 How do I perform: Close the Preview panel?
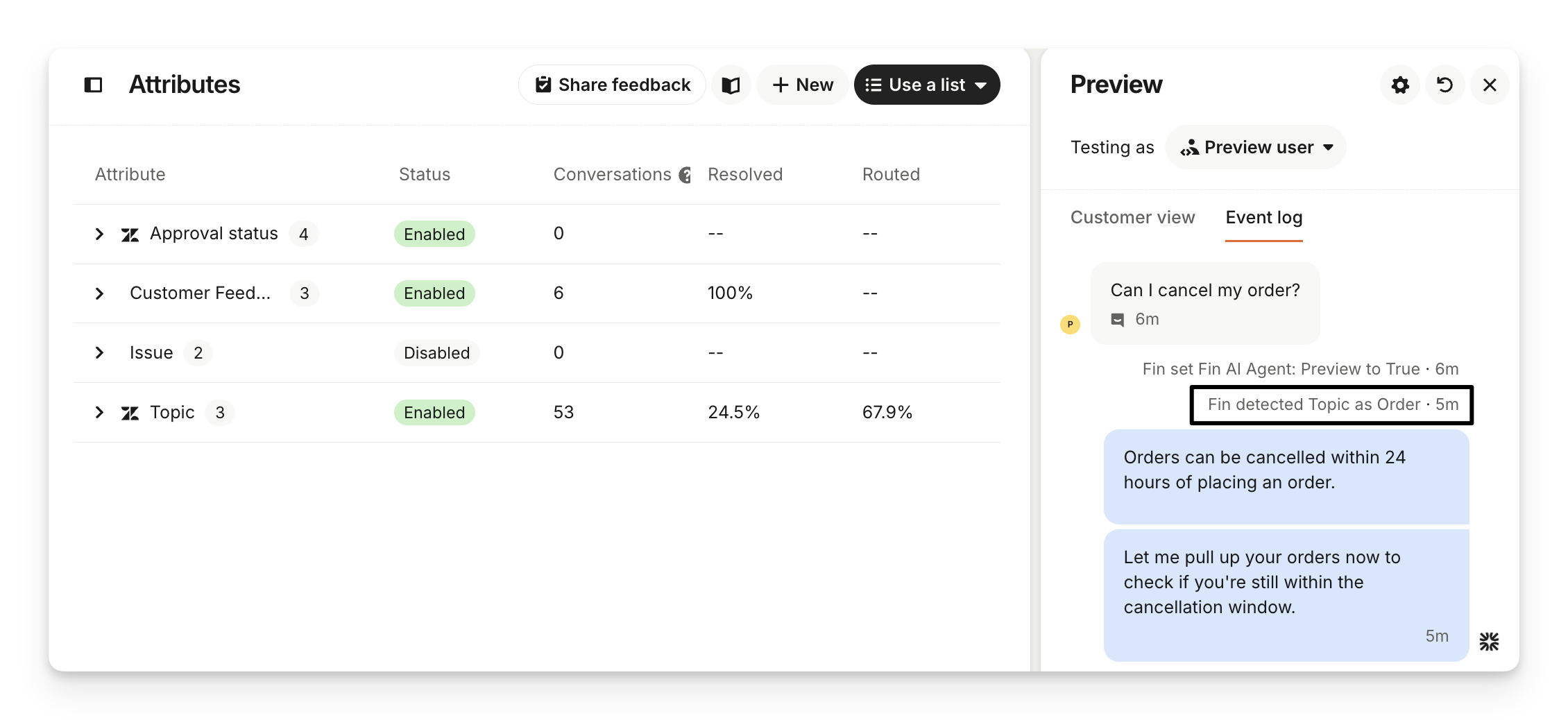(x=1490, y=85)
